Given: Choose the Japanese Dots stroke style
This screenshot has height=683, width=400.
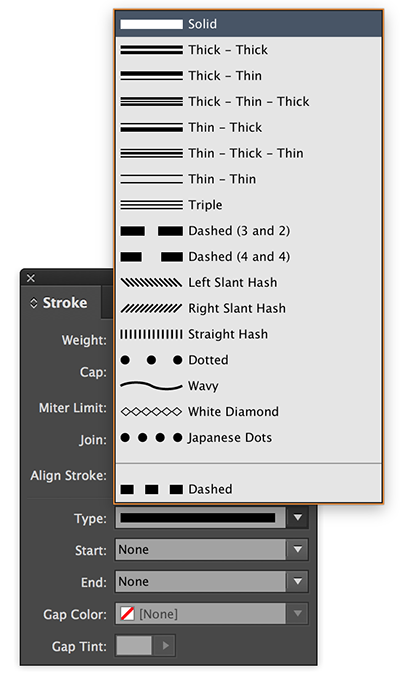Looking at the screenshot, I should click(249, 437).
